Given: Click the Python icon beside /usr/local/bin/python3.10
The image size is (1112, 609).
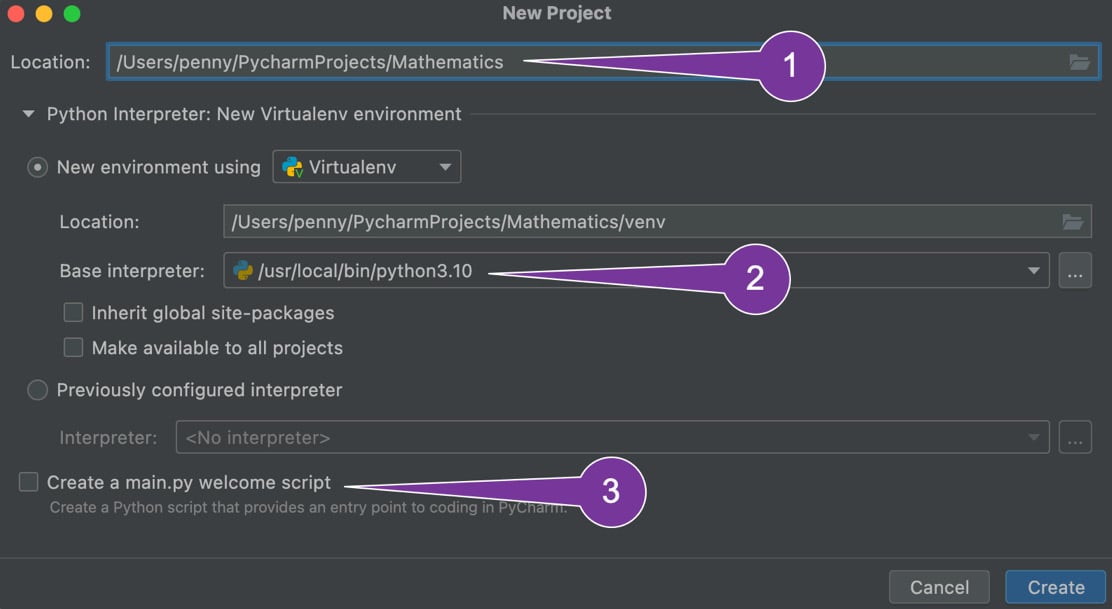Looking at the screenshot, I should pyautogui.click(x=243, y=271).
